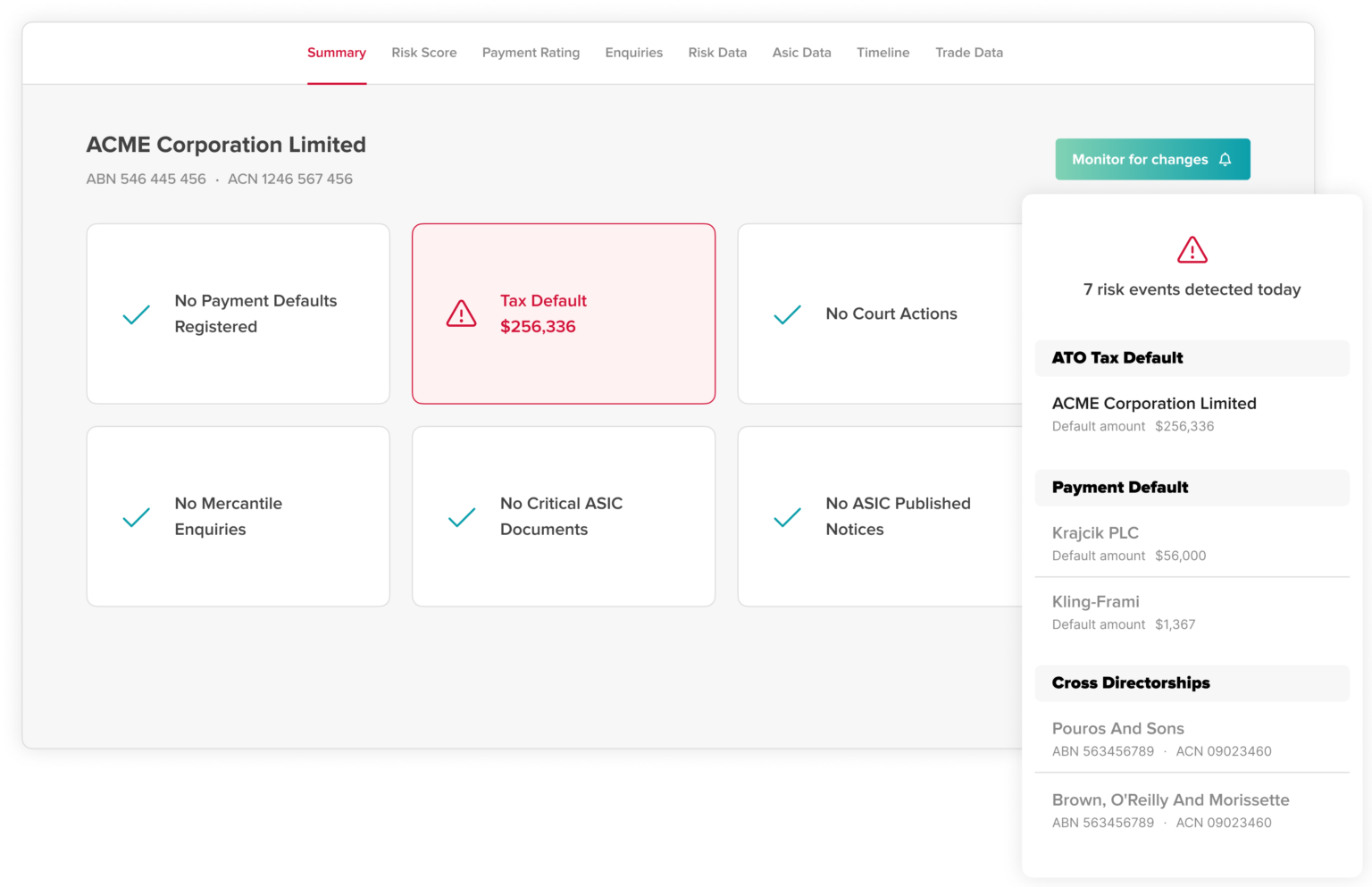
Task: Click the Monitor for changes button
Action: (1152, 159)
